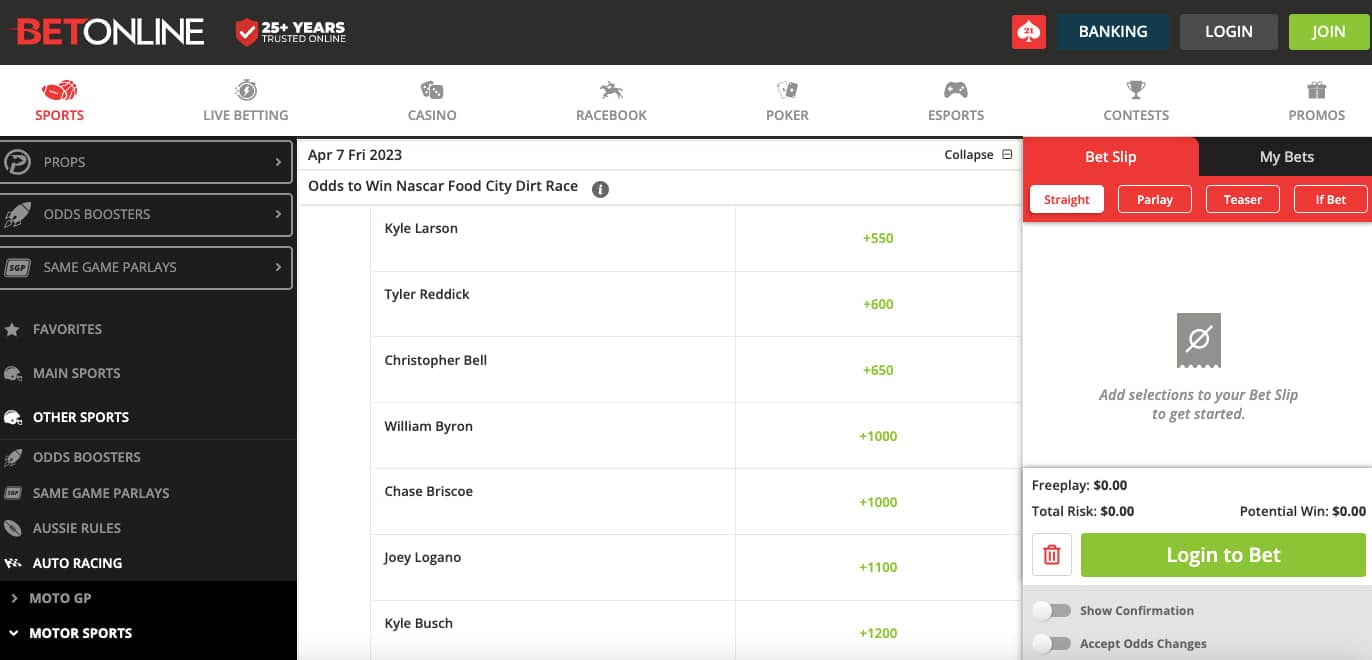The image size is (1372, 660).
Task: Expand Same Game Parlays box chevron
Action: pos(279,267)
